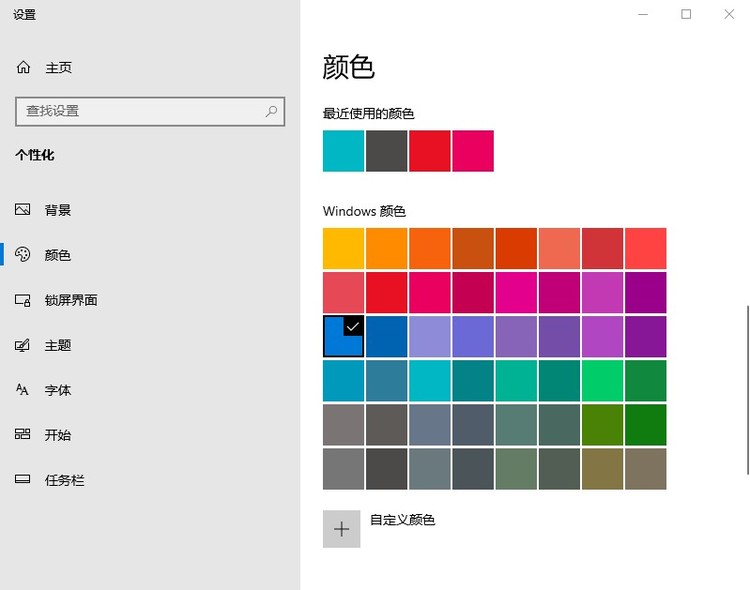Choose the yellow-gold Windows color swatch
This screenshot has height=590, width=750.
(343, 248)
